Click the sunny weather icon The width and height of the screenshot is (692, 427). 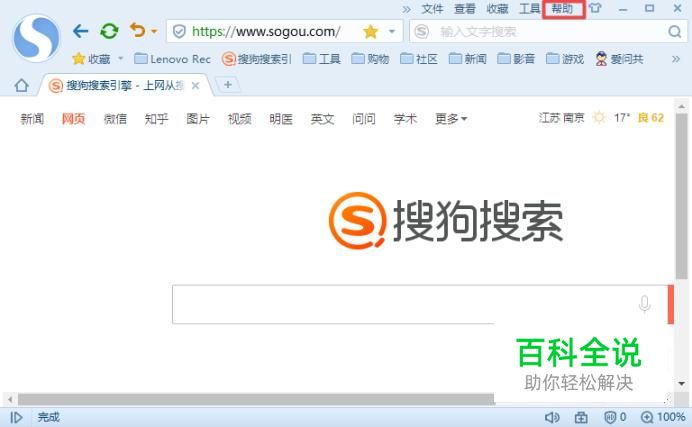[x=599, y=117]
